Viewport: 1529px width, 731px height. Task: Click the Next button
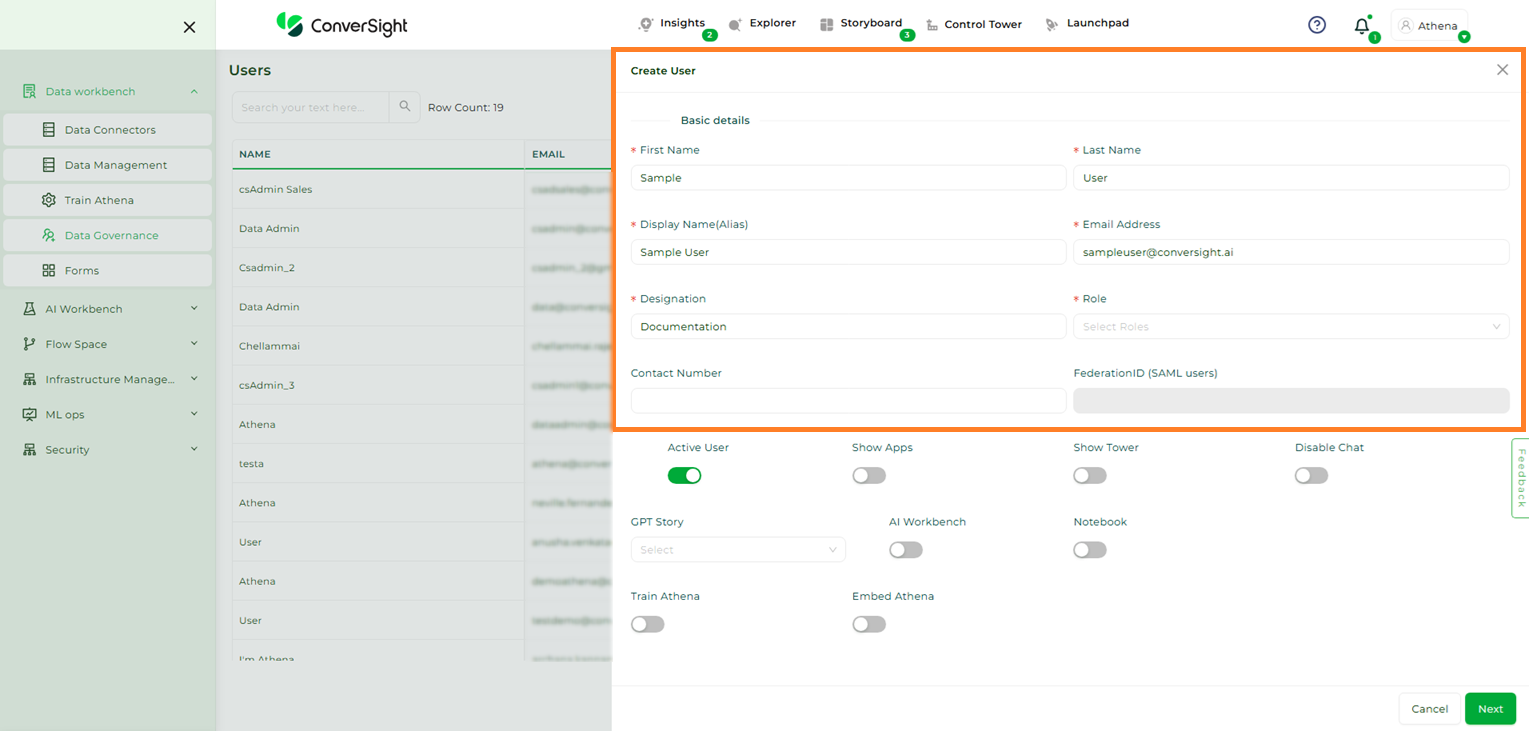1490,709
